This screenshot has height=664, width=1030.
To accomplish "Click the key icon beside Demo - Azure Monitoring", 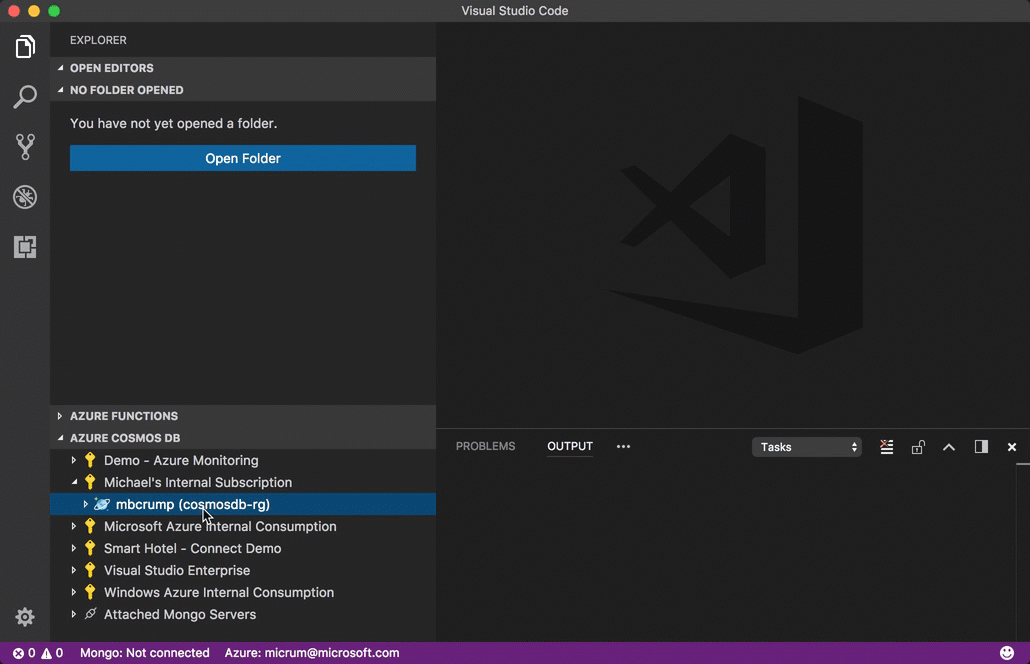I will coord(90,460).
